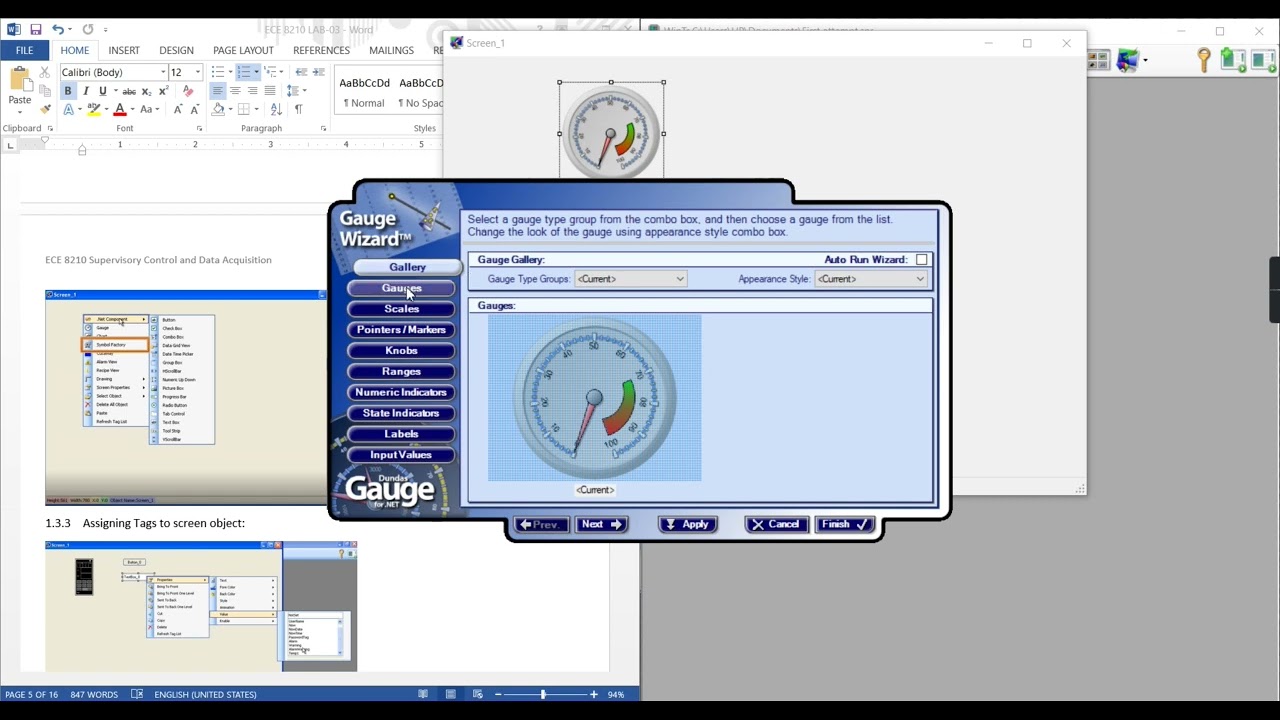Align text left in Word
Screen dimensions: 1280x720
coord(217,91)
